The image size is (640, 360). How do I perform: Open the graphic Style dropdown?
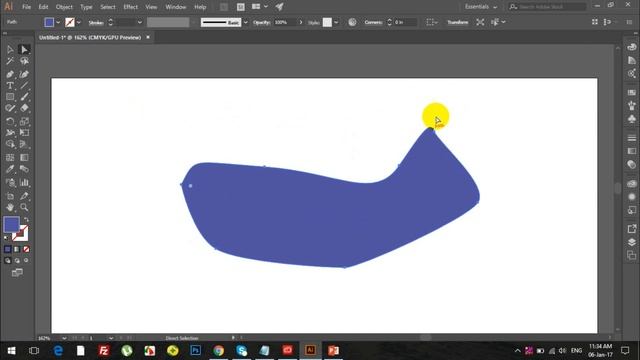tap(336, 22)
